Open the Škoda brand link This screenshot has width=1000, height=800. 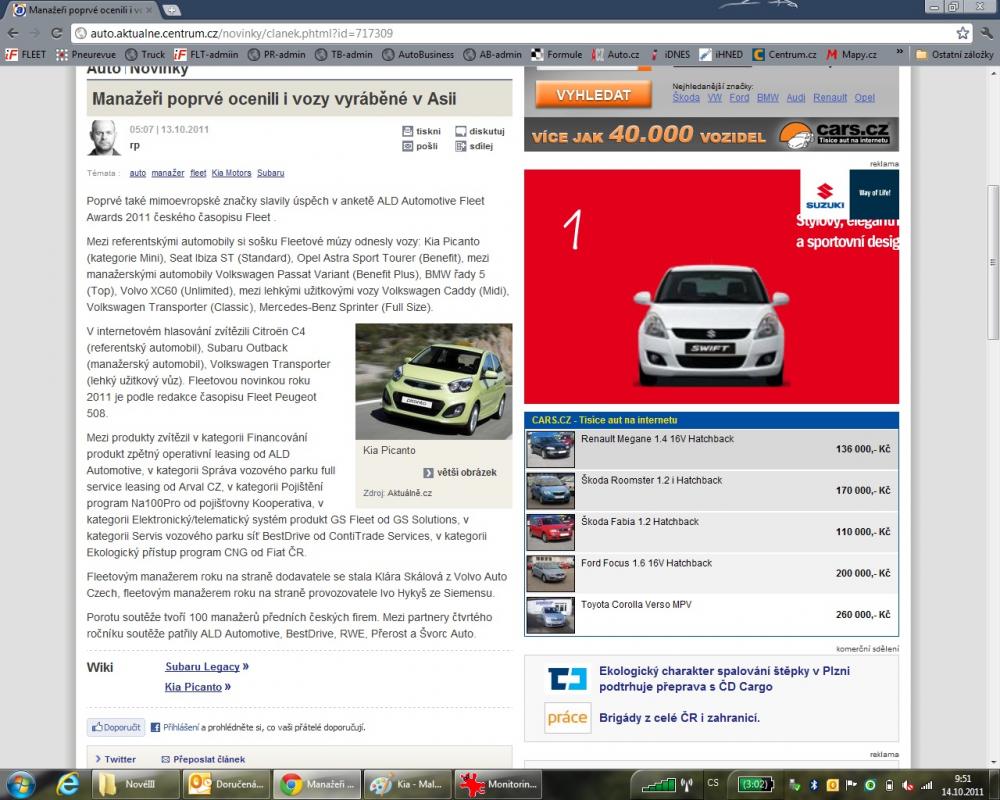[686, 98]
